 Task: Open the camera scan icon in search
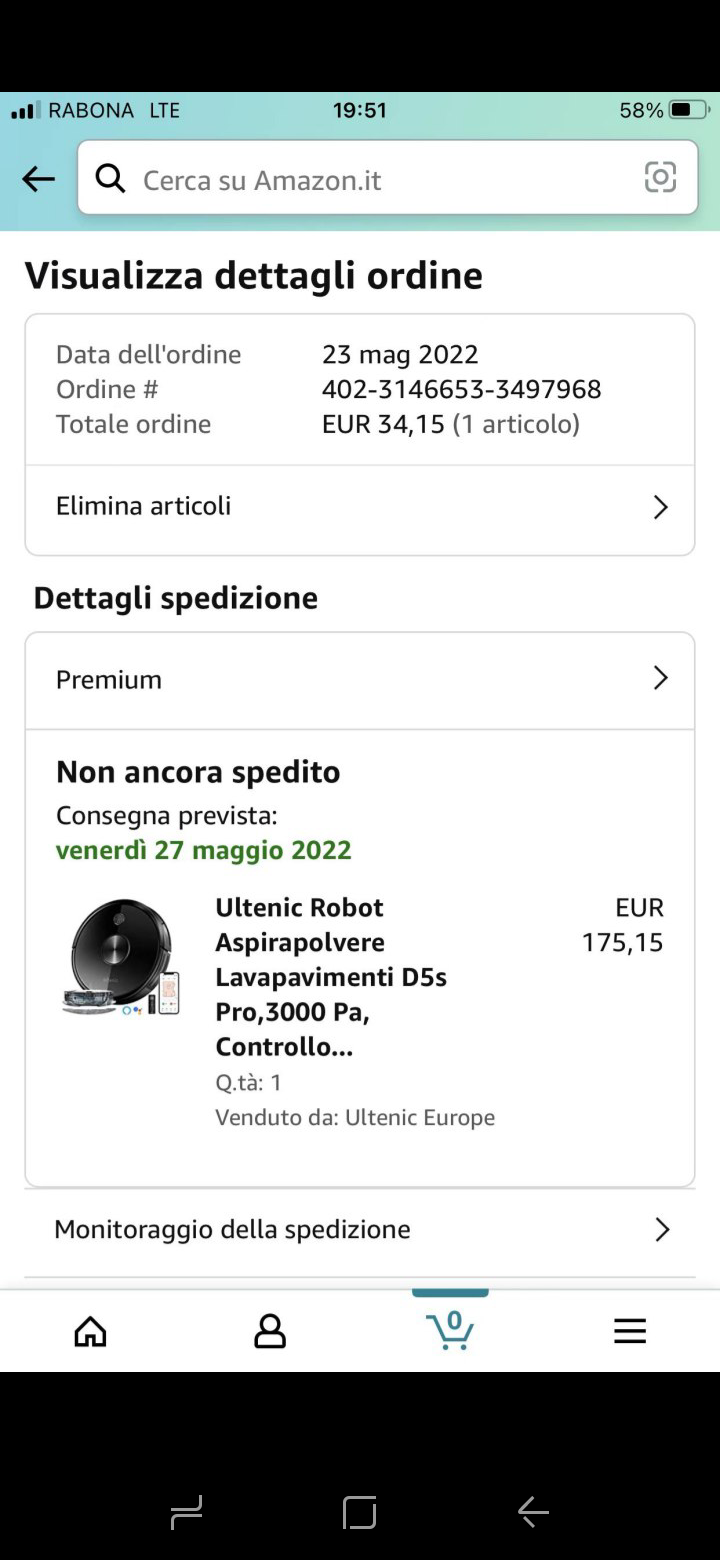point(660,178)
